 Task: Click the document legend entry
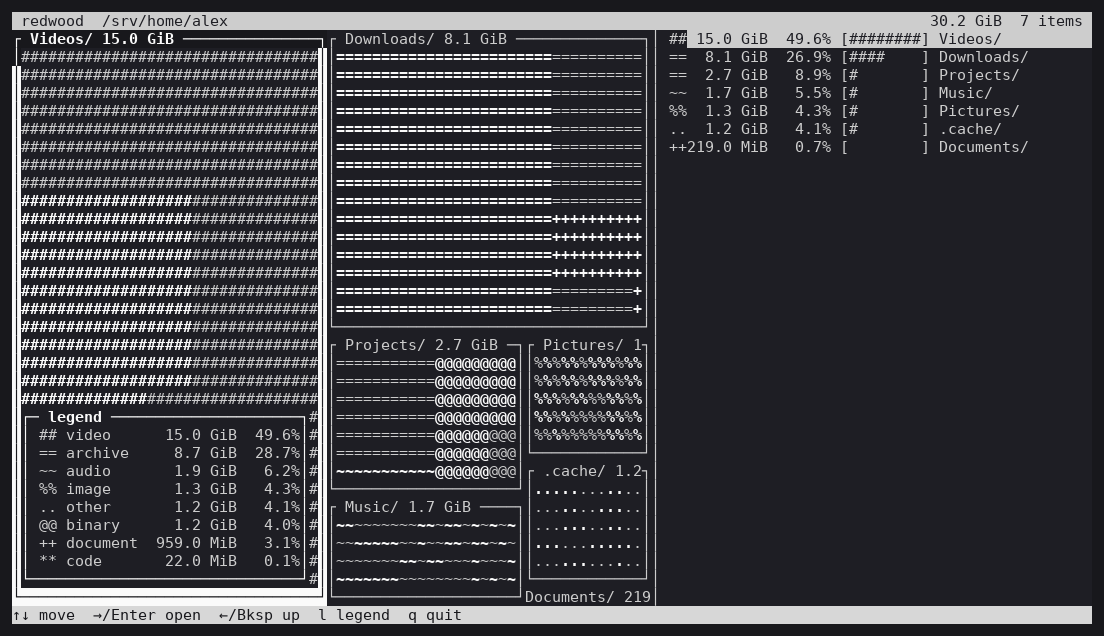click(x=170, y=543)
